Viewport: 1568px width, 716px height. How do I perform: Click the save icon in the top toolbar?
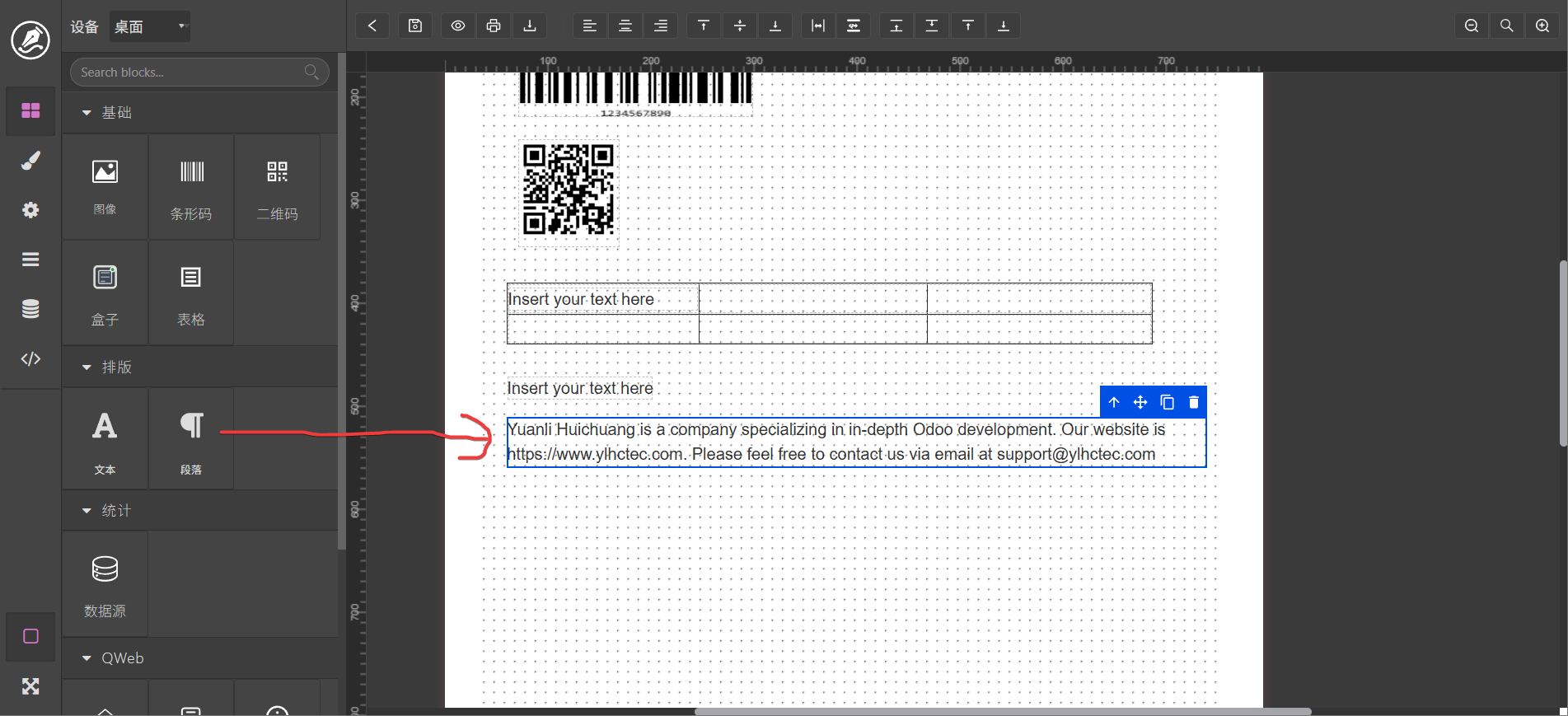[415, 26]
